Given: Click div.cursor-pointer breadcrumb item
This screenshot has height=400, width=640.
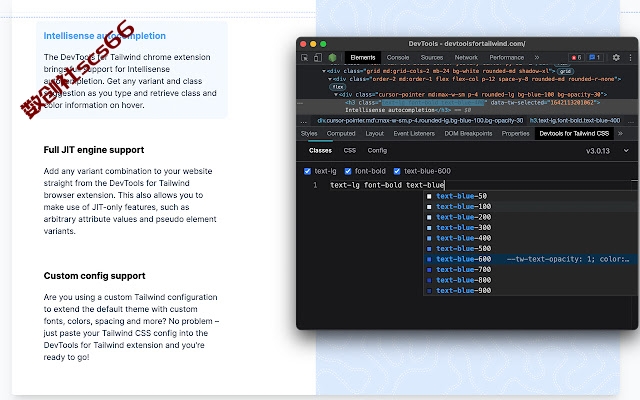Looking at the screenshot, I should coord(420,121).
